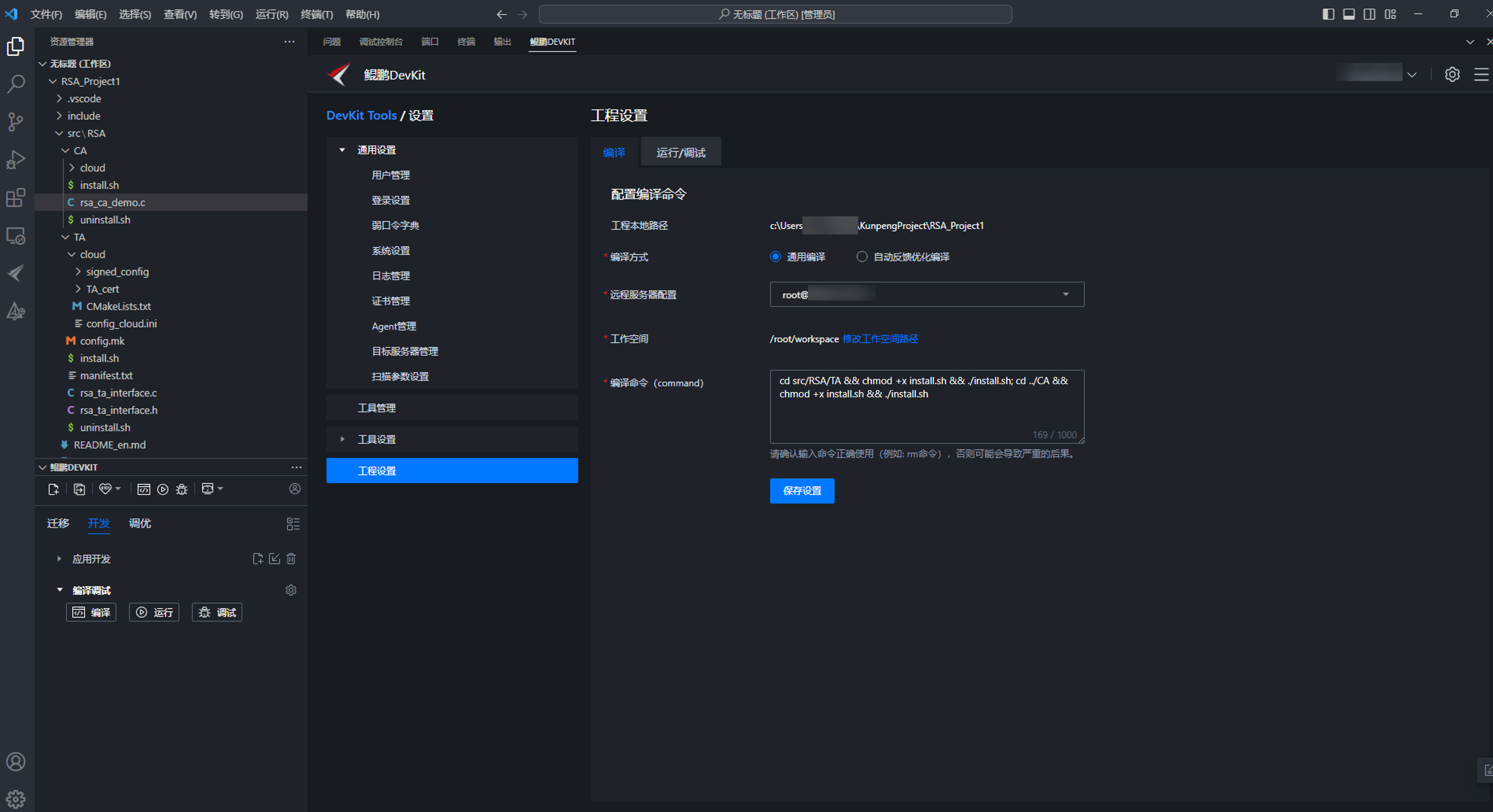
Task: Click the import project icon in DevKit toolbar
Action: tap(79, 489)
